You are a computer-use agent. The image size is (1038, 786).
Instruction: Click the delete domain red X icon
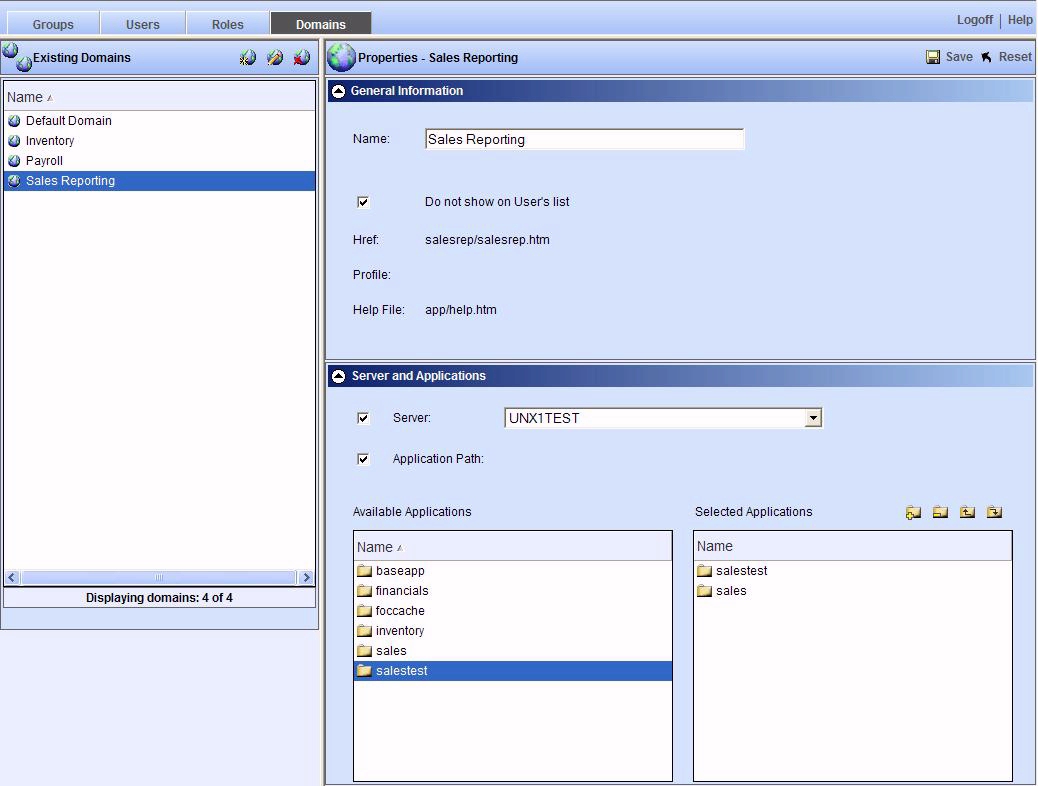pyautogui.click(x=302, y=58)
